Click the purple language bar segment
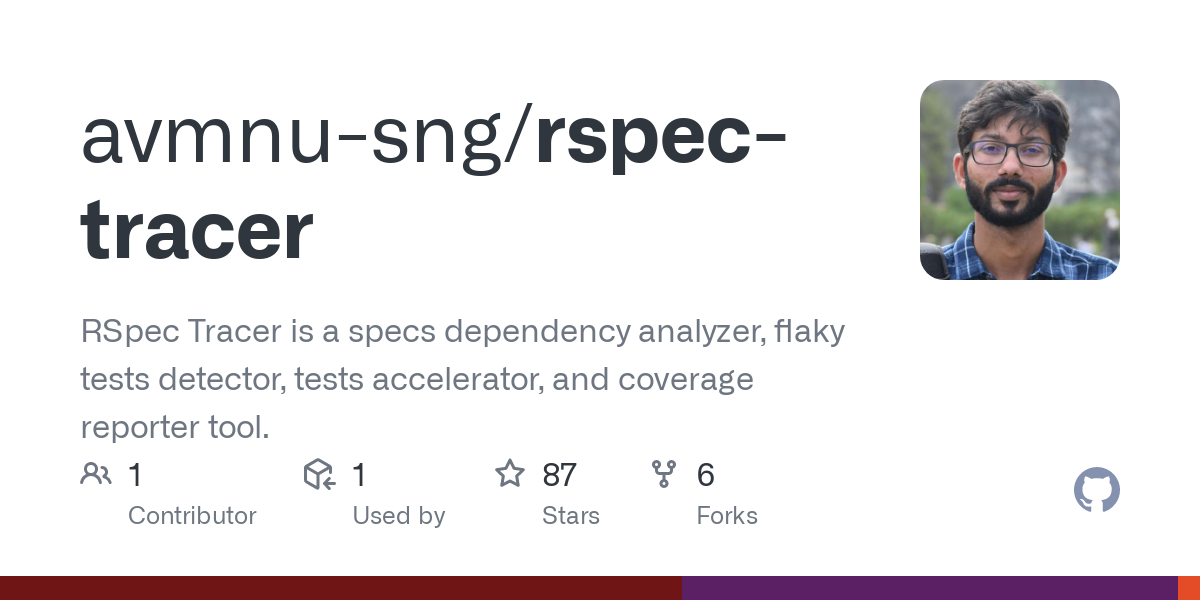Viewport: 1200px width, 600px height. pyautogui.click(x=930, y=588)
